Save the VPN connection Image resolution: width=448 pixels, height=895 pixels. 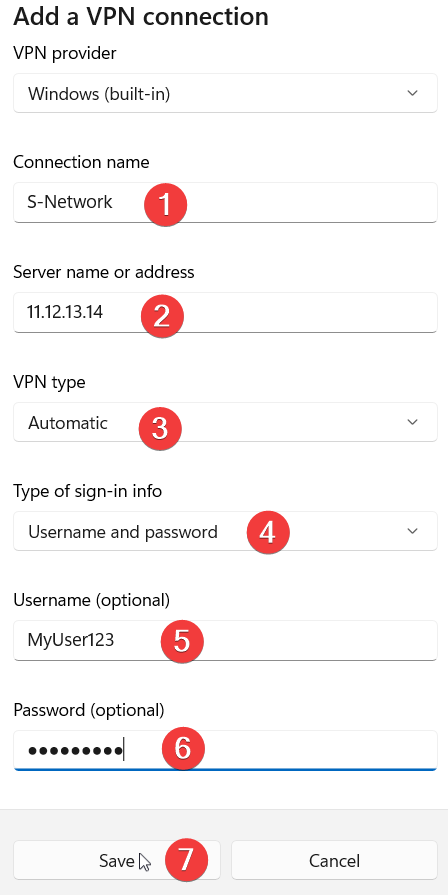click(x=117, y=860)
